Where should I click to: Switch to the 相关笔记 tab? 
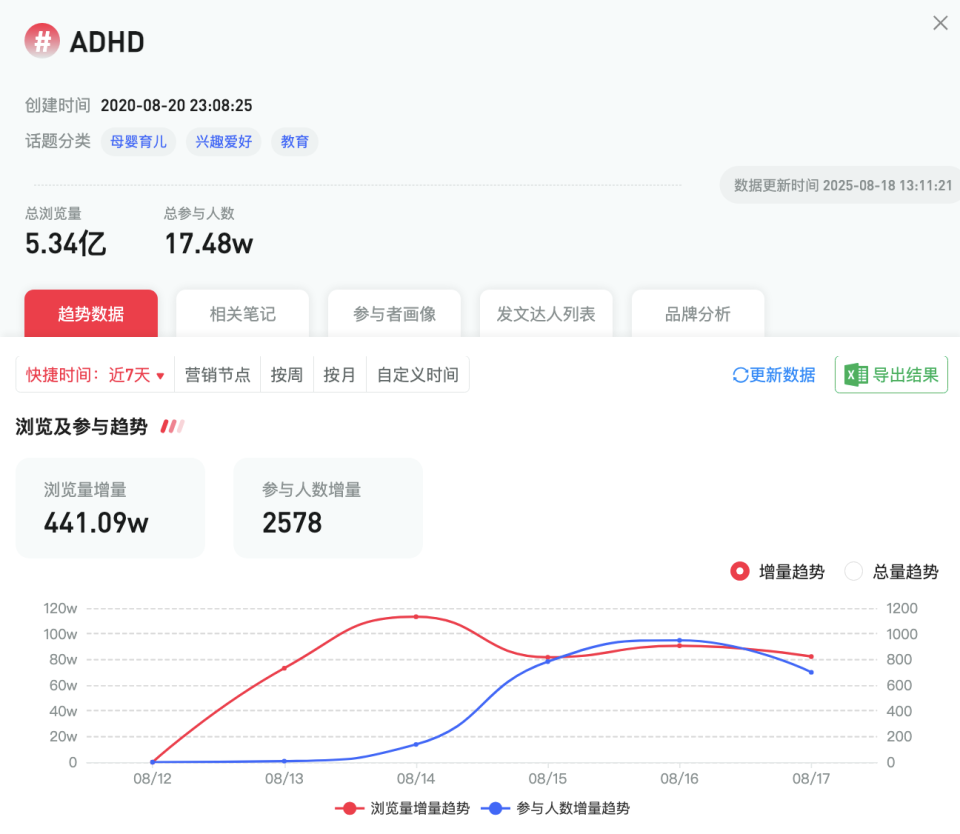pos(242,312)
